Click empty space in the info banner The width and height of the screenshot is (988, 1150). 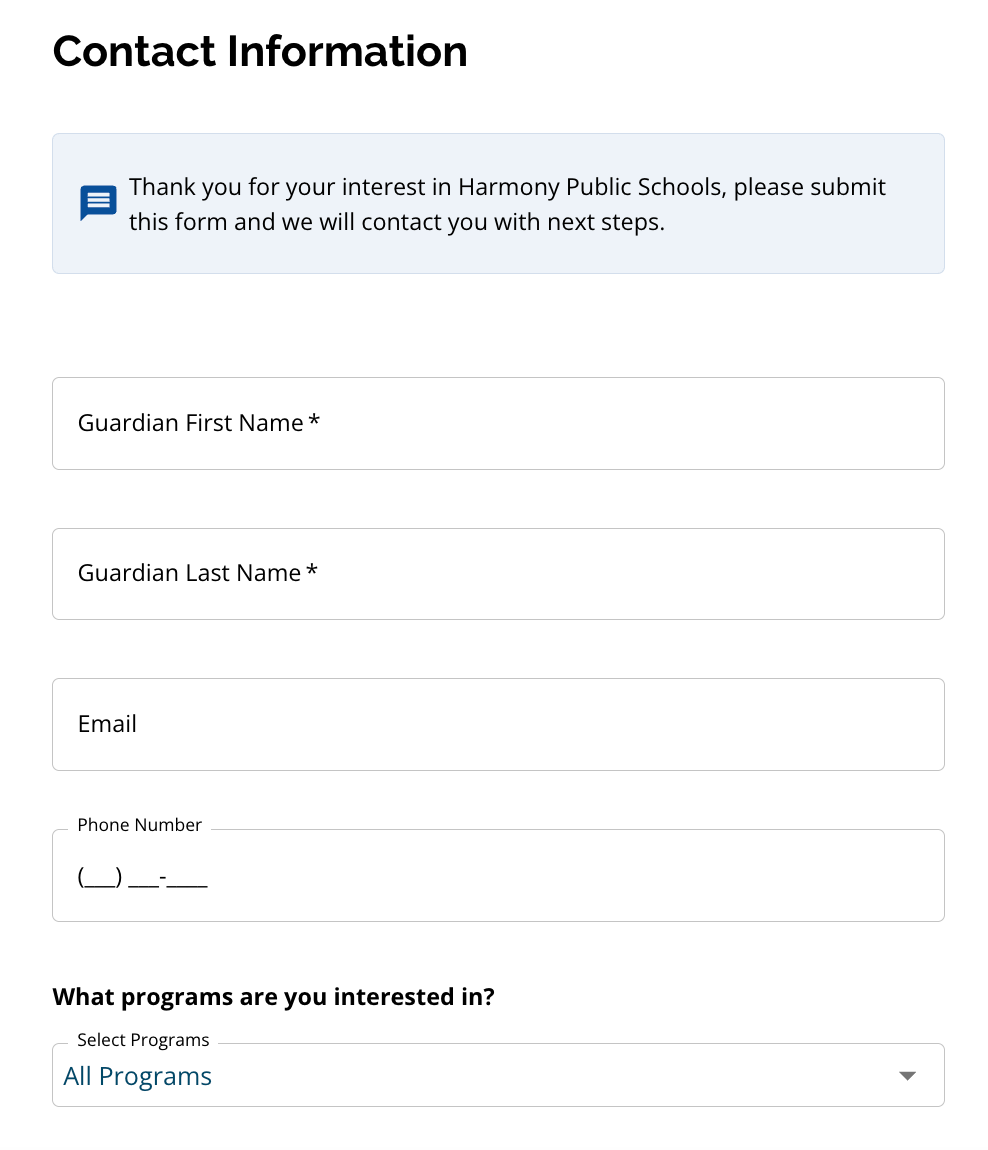pyautogui.click(x=800, y=250)
